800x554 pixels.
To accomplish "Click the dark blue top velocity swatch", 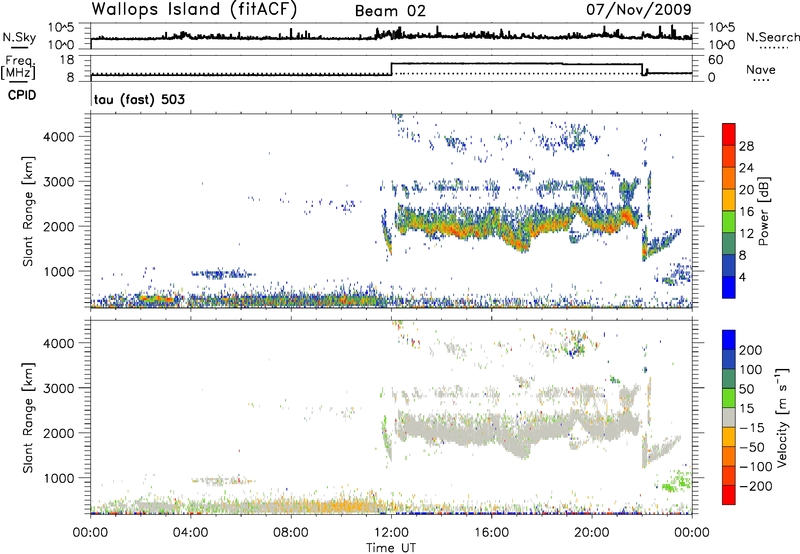I will 729,340.
